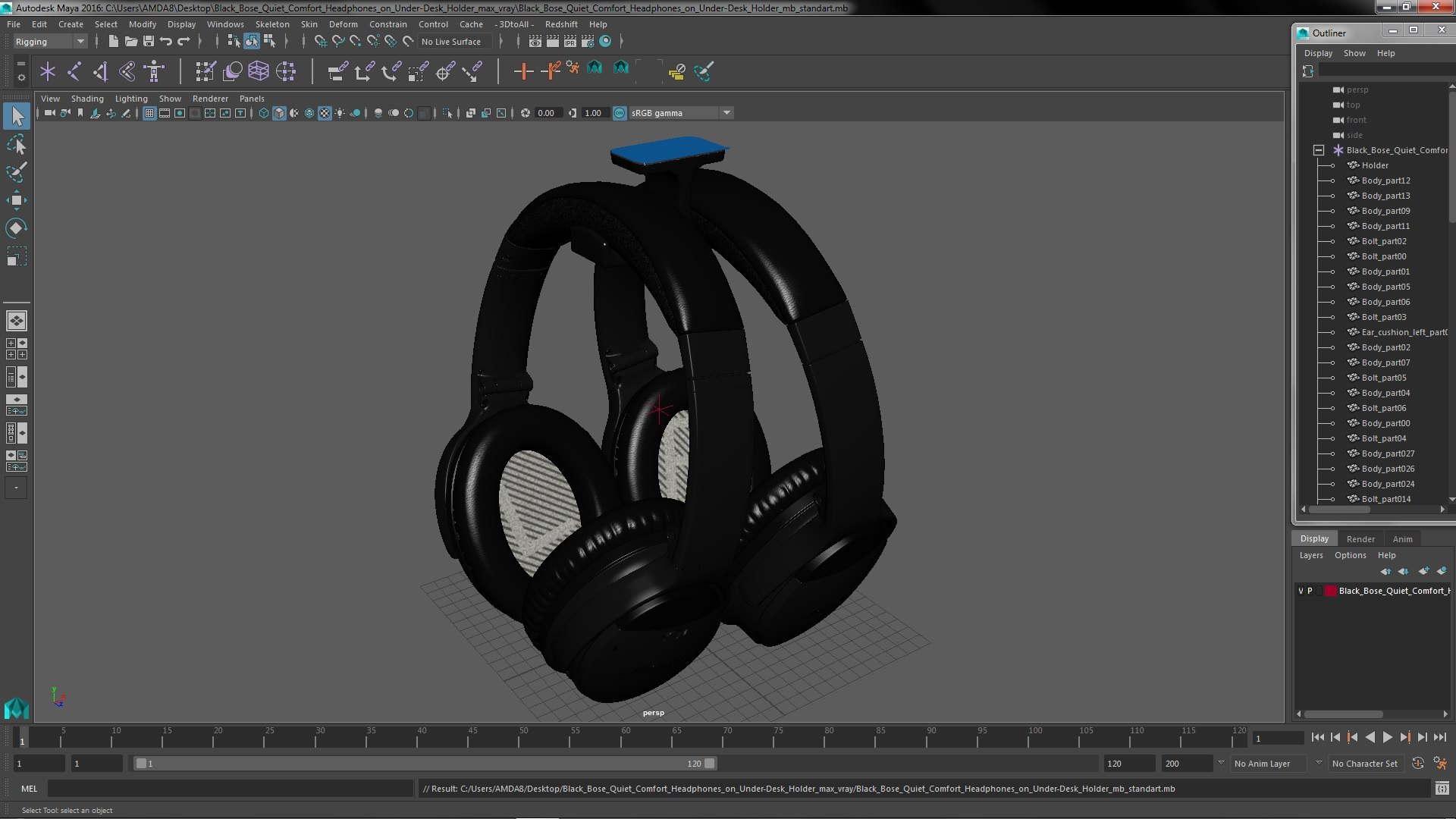Viewport: 1456px width, 819px height.
Task: Switch to the Render layer tab
Action: (x=1360, y=539)
